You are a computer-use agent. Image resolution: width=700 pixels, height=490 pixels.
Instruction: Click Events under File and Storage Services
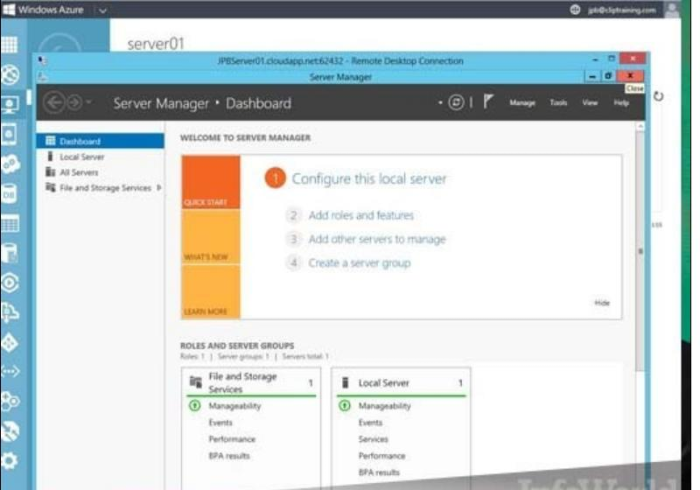221,423
